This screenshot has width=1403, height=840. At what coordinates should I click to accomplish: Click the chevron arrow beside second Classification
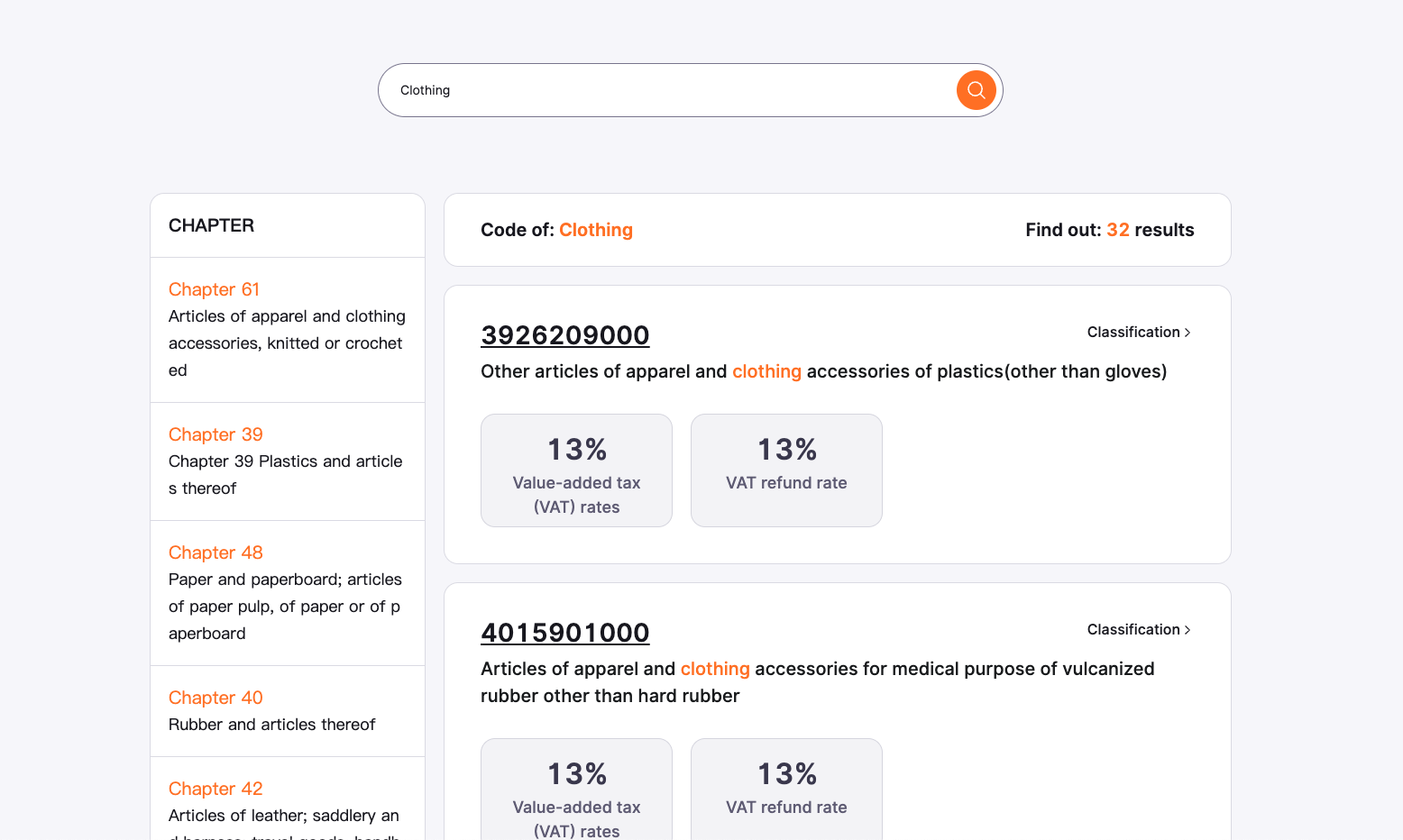(x=1188, y=630)
